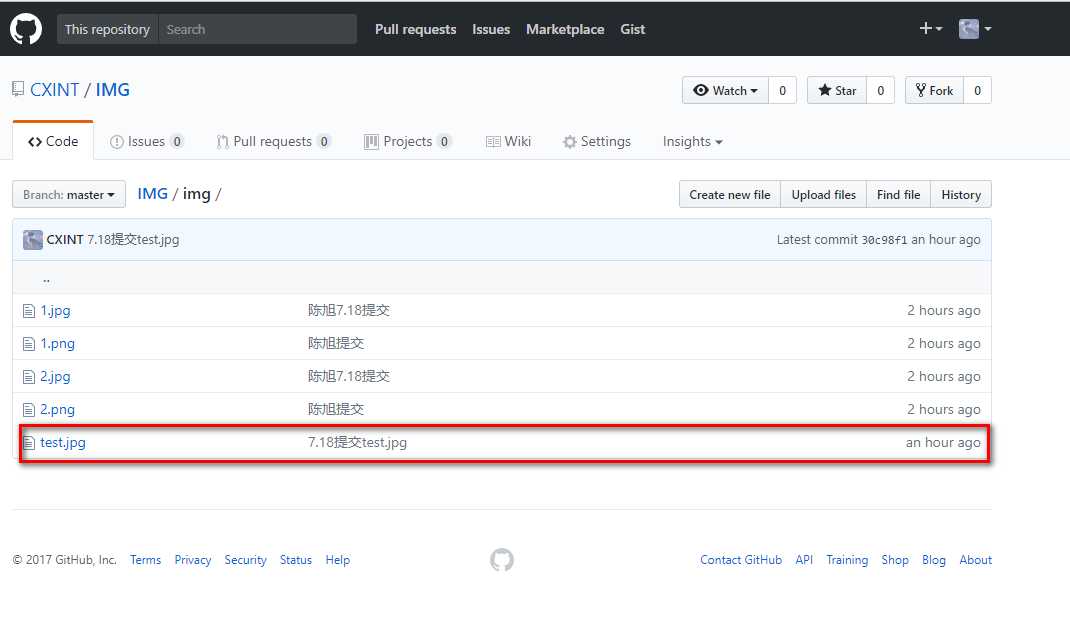This screenshot has height=627, width=1070.
Task: Go up to the parent directory ..
Action: coord(46,278)
